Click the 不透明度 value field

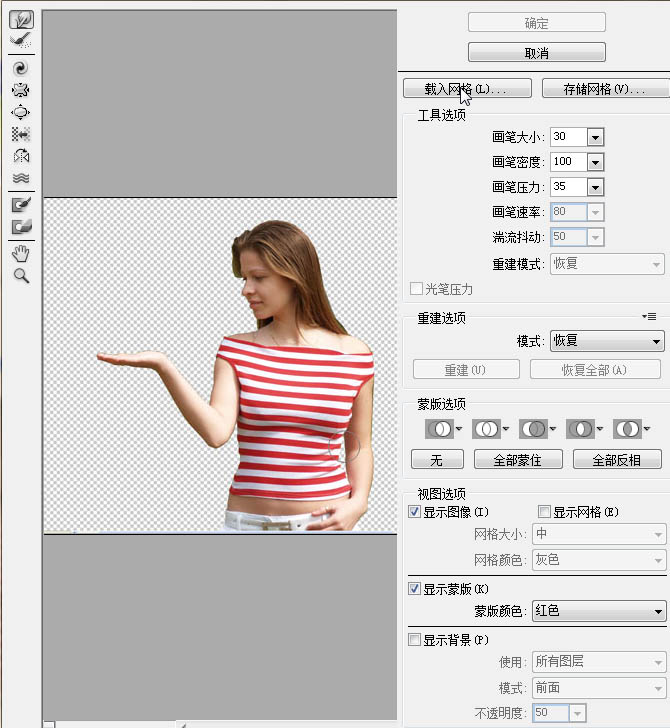tap(551, 713)
